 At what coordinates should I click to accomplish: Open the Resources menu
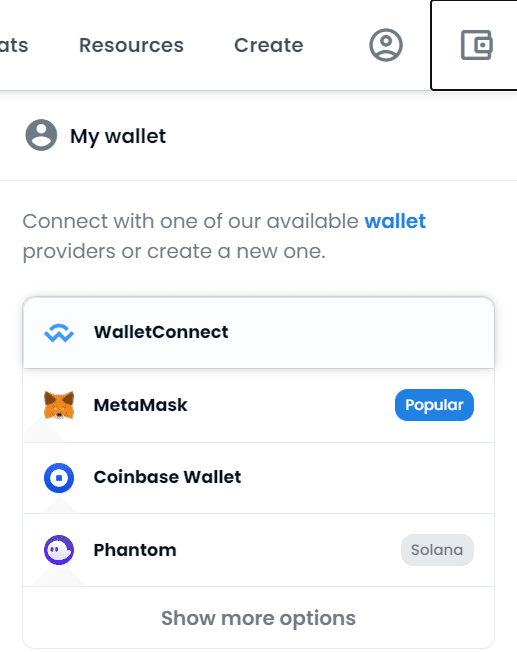click(131, 45)
